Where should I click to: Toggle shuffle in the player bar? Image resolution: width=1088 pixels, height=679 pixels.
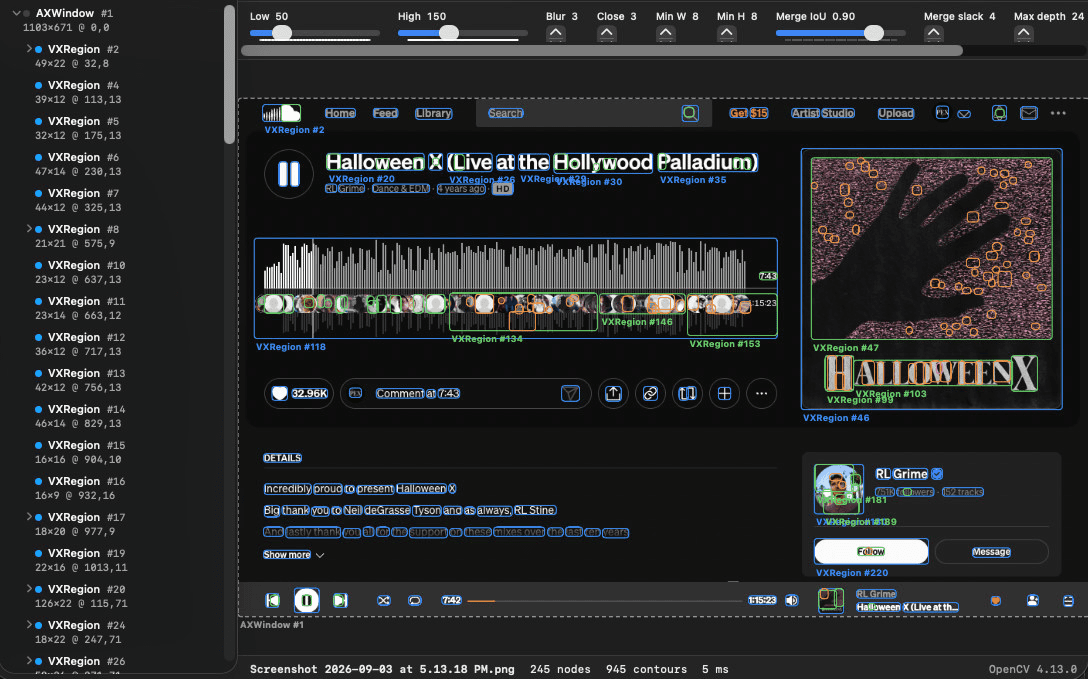(x=383, y=600)
